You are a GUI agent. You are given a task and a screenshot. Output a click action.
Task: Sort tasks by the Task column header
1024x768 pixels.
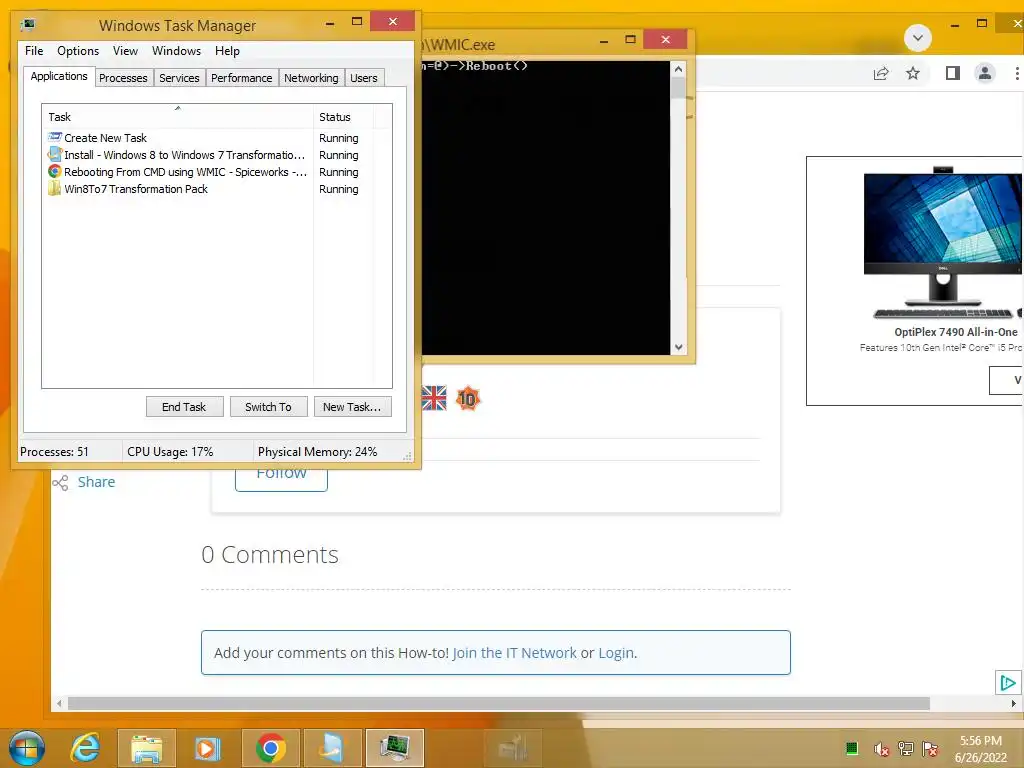pyautogui.click(x=178, y=117)
